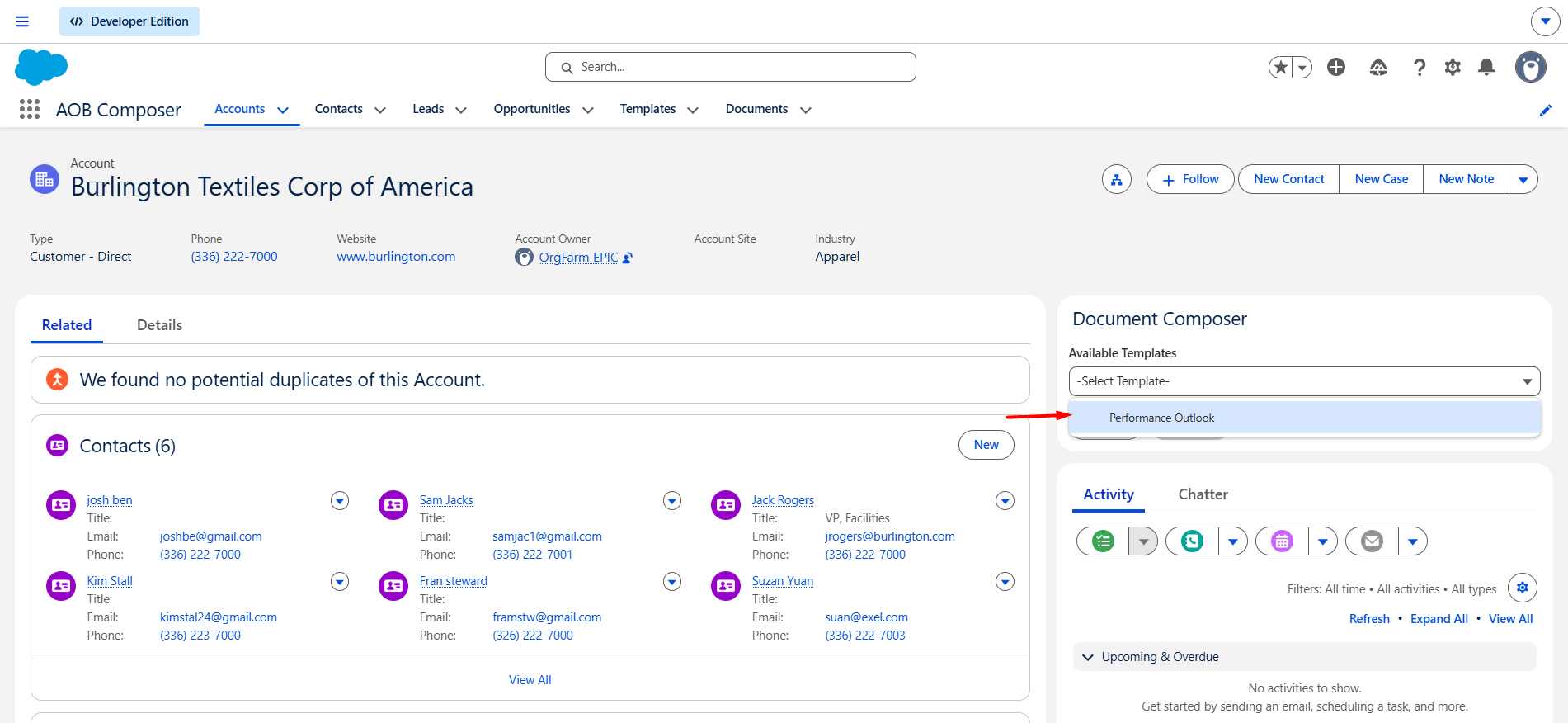Click the Salesforce cloud logo

[x=41, y=67]
